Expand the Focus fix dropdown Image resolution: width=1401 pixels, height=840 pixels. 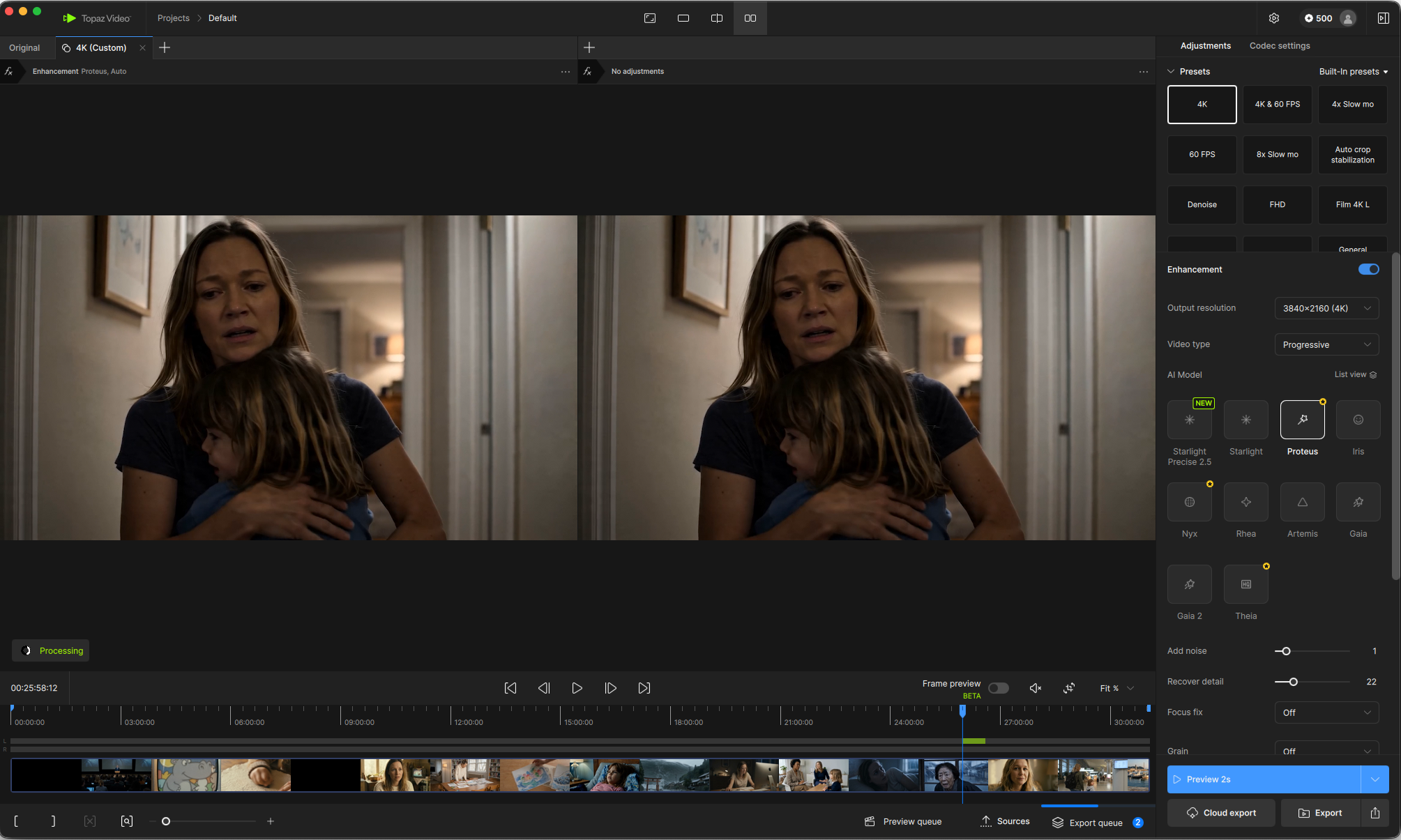1326,712
